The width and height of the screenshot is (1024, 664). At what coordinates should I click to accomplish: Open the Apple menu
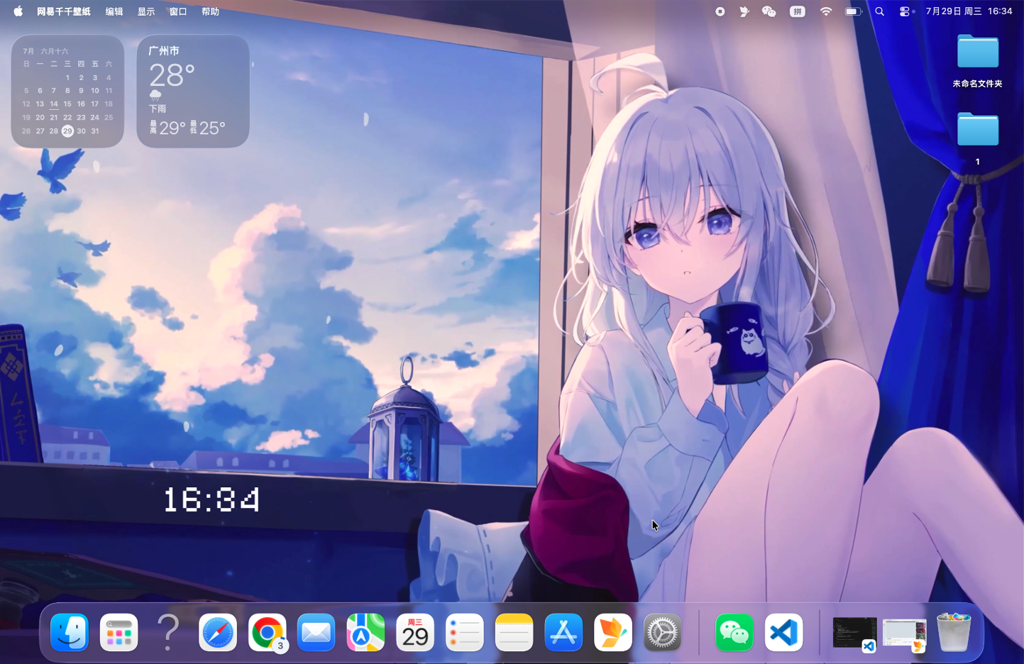point(18,11)
